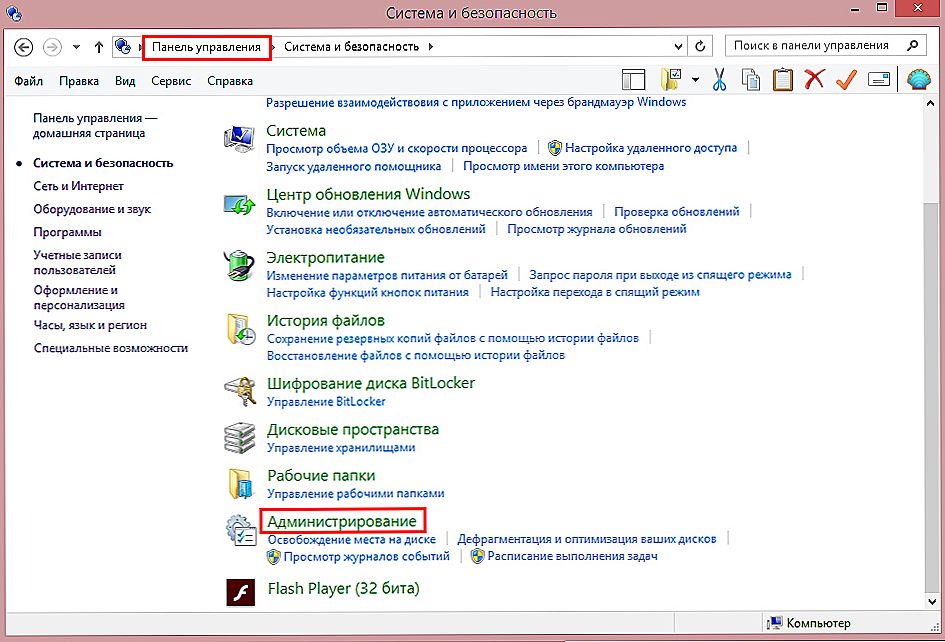Click the Центр обновления Windows icon

click(239, 204)
